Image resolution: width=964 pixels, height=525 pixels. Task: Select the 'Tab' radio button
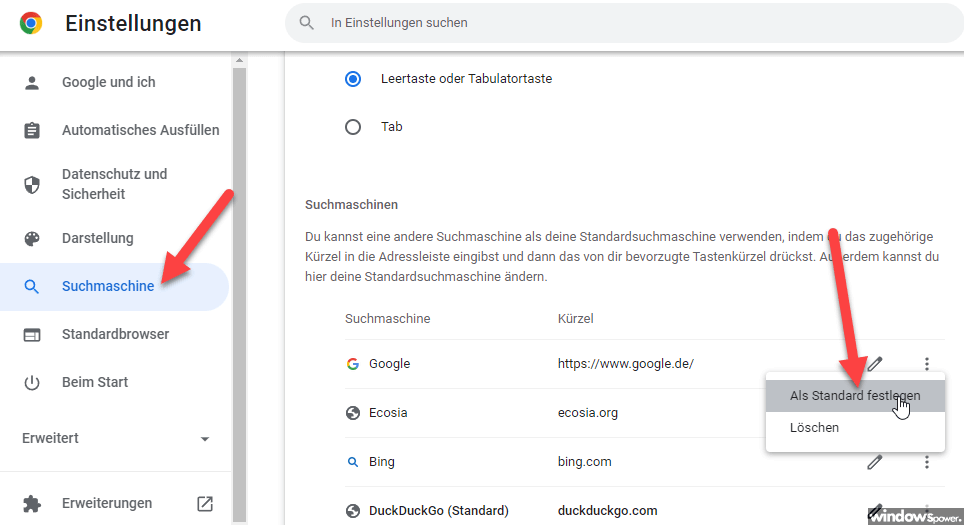click(353, 127)
